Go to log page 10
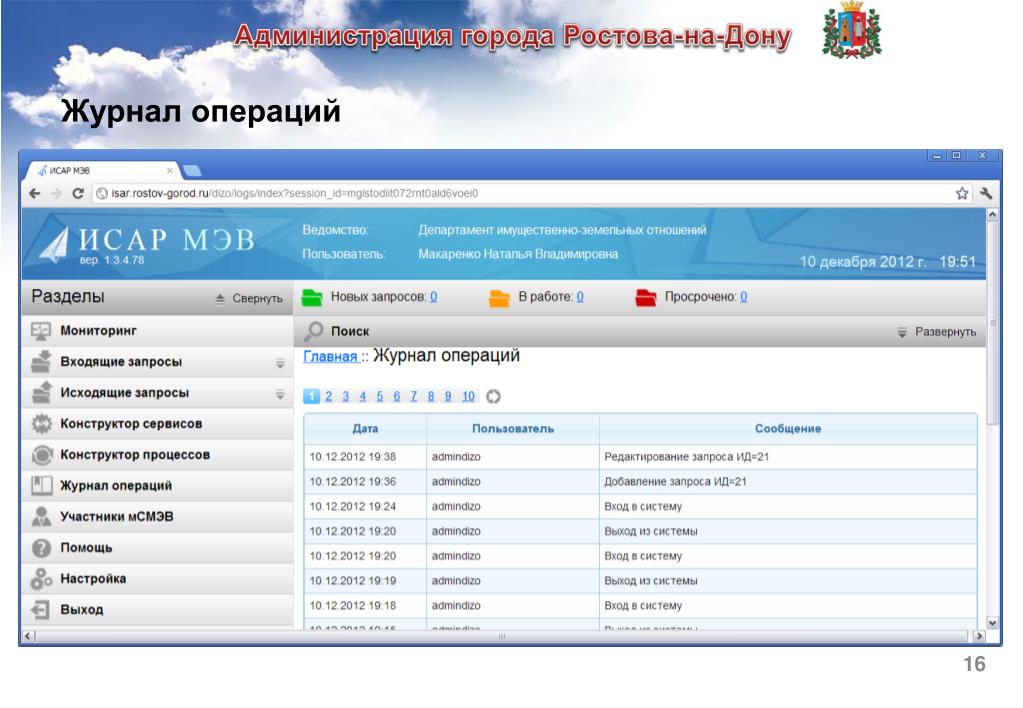 pos(468,396)
